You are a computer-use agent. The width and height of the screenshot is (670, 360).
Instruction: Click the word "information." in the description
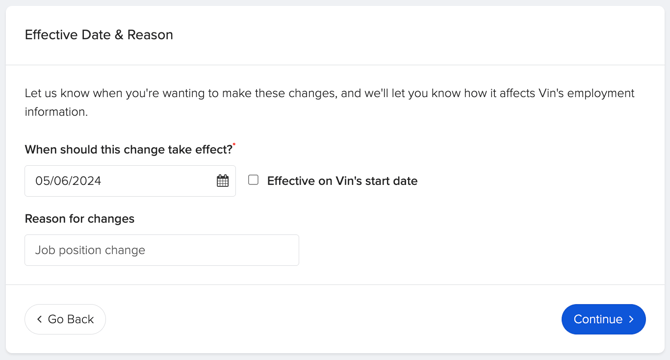coord(56,112)
